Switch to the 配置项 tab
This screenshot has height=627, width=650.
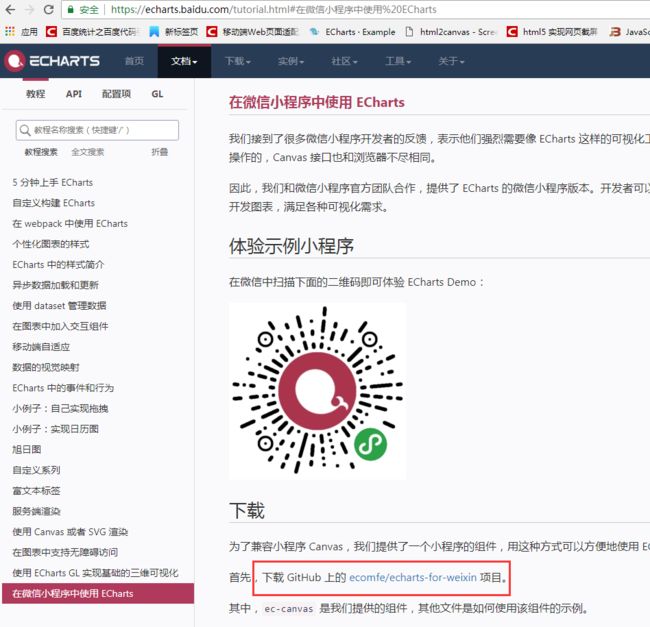pyautogui.click(x=116, y=94)
